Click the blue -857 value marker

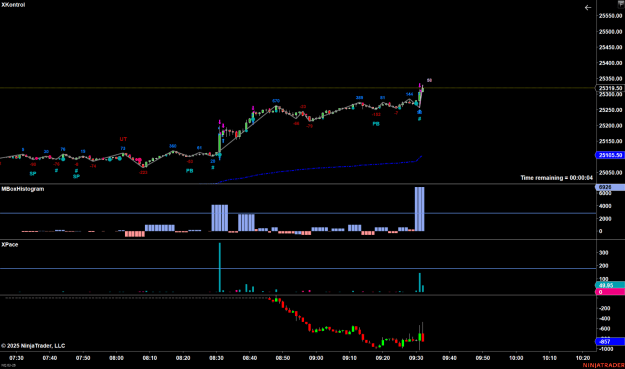[x=610, y=342]
